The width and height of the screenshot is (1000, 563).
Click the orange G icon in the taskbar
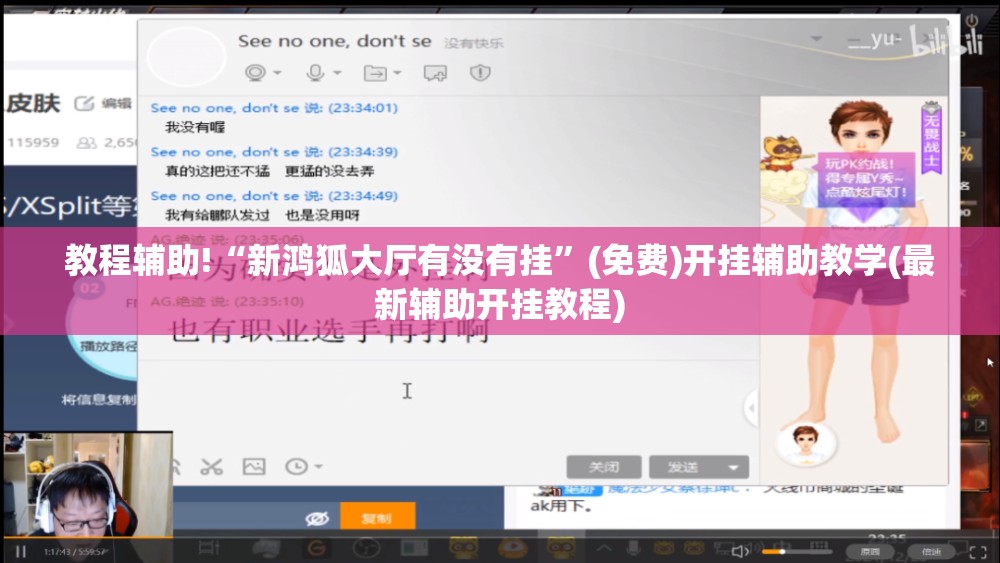coord(316,548)
